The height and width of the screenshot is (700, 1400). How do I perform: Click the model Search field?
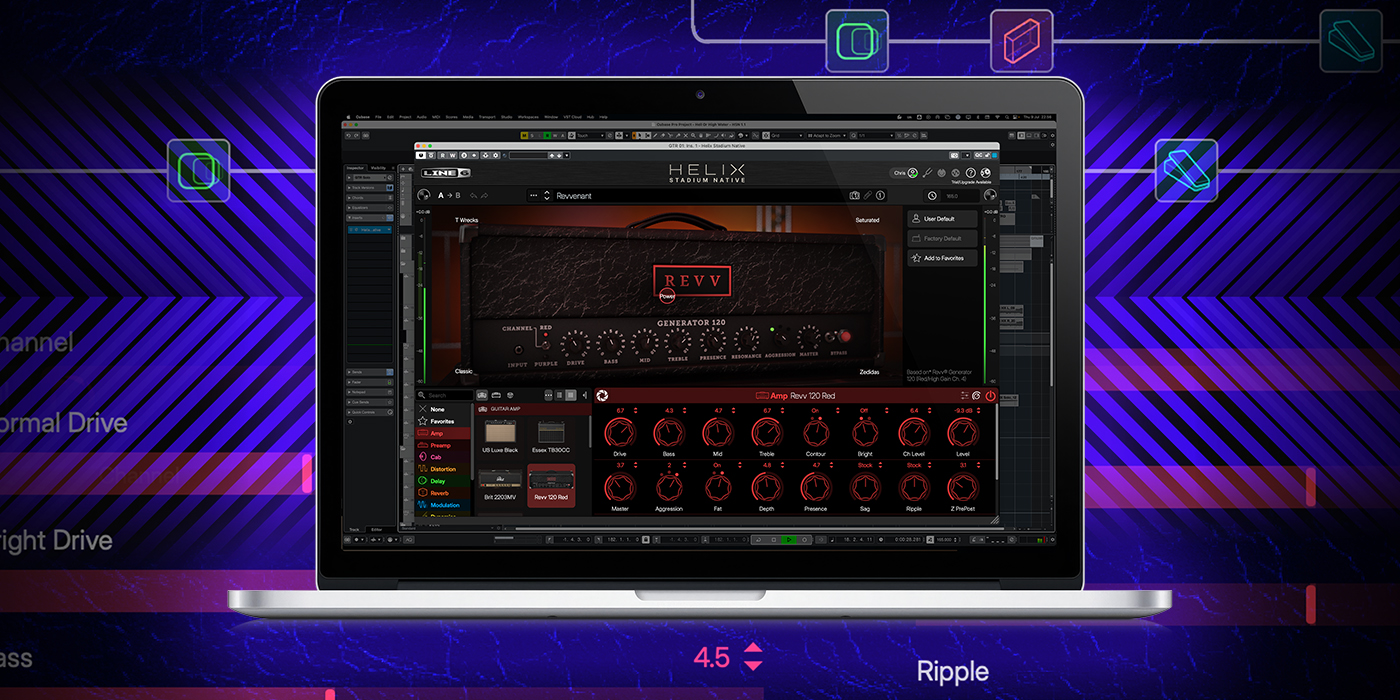click(445, 395)
